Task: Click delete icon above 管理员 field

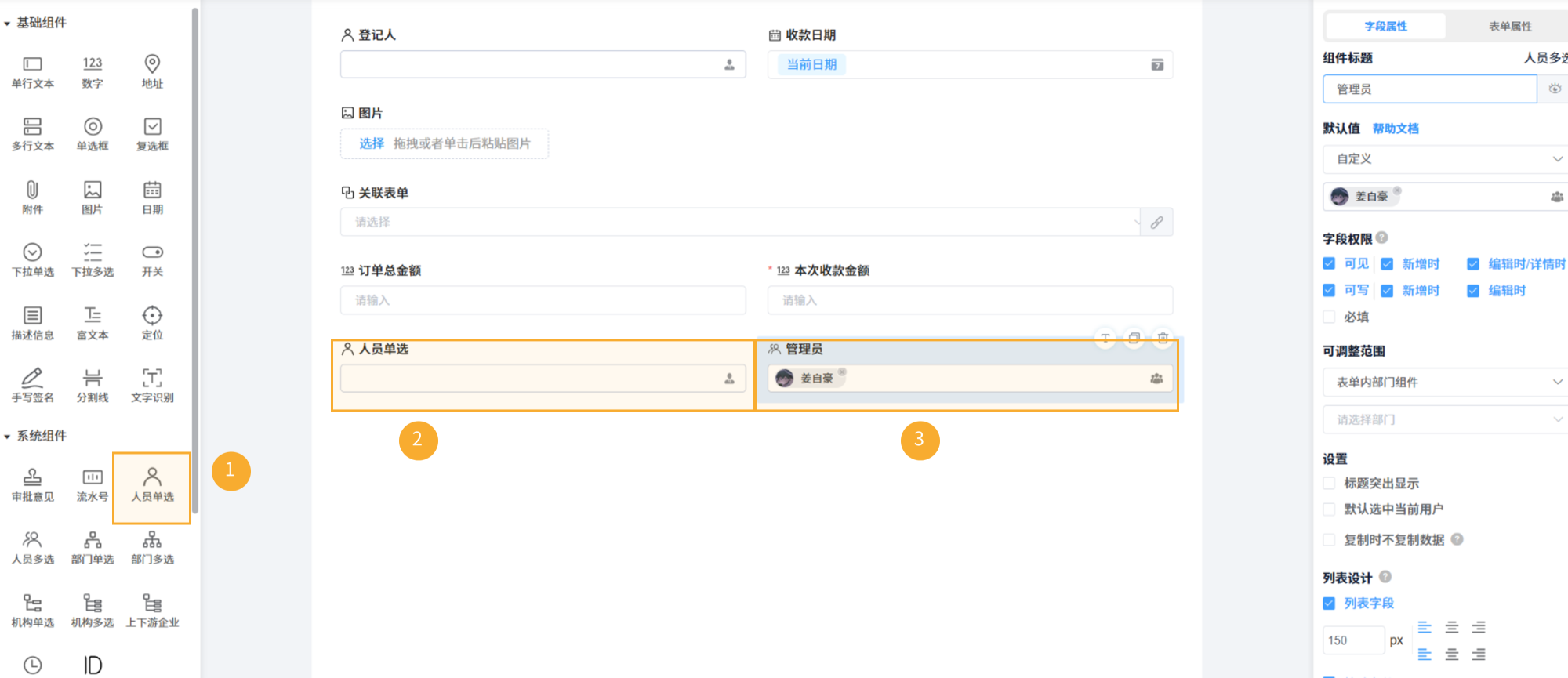Action: [x=1163, y=338]
